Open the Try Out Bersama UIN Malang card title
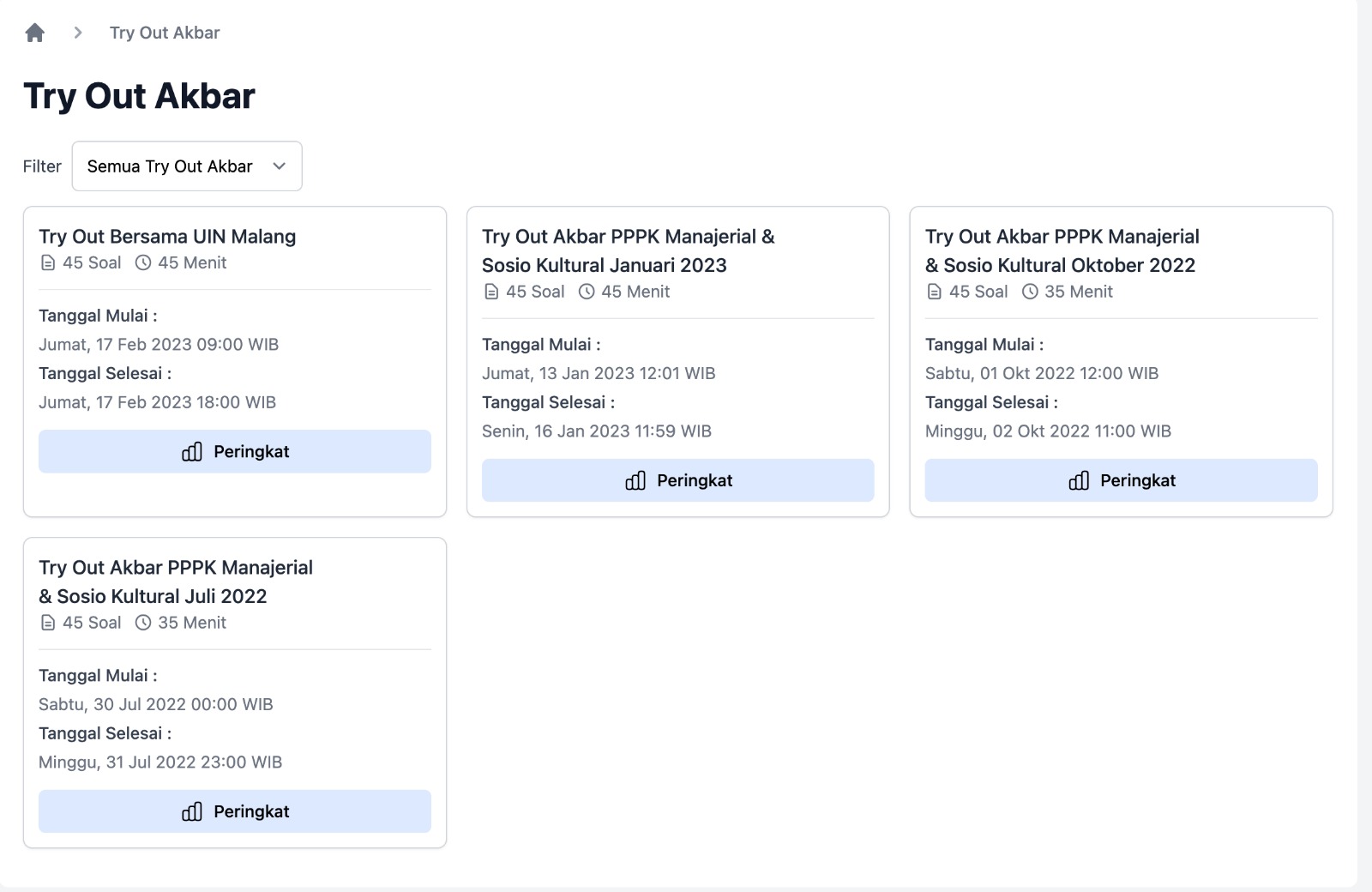Viewport: 1372px width, 892px height. pos(167,237)
